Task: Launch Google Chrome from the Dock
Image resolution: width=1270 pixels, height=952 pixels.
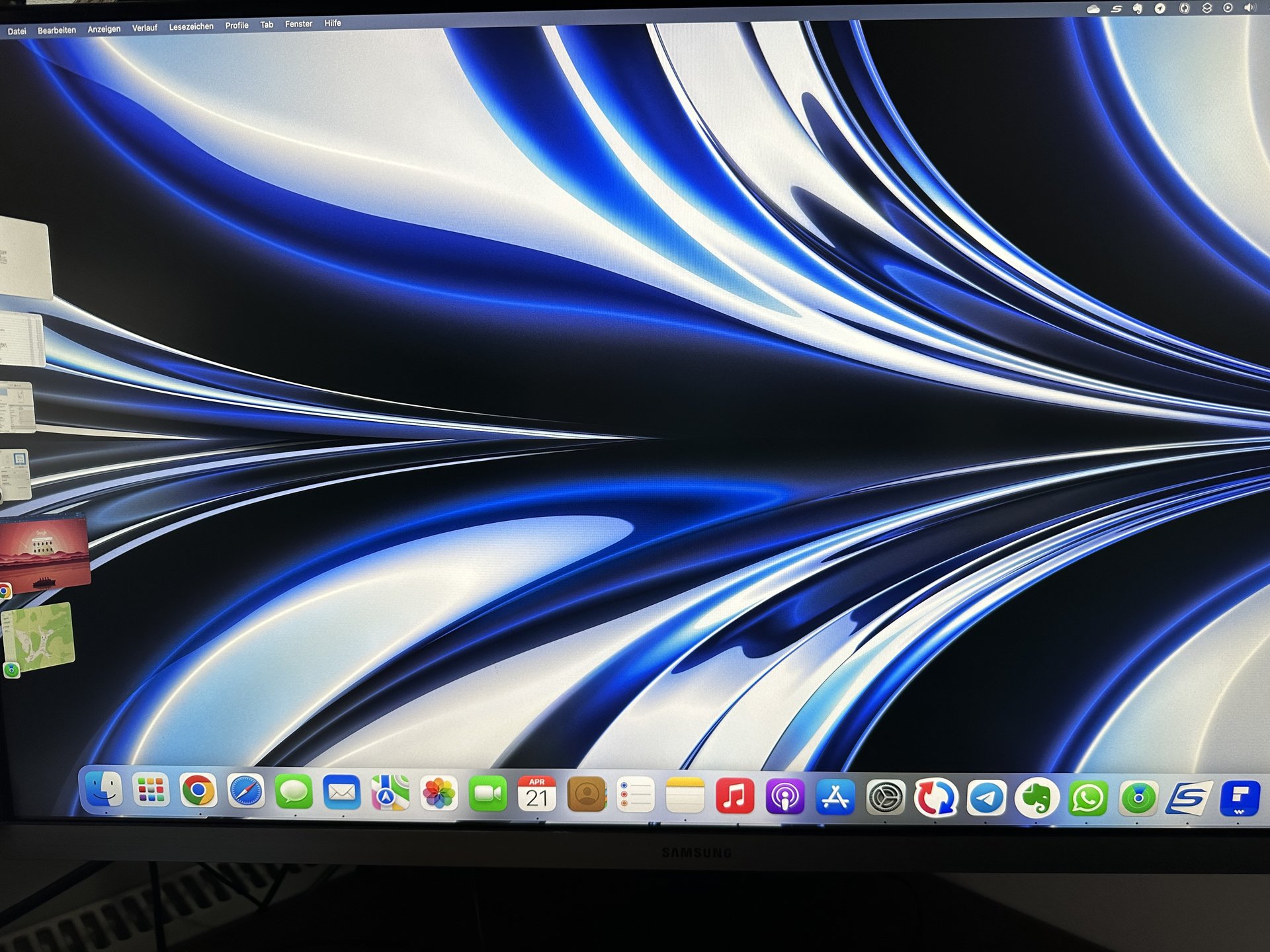Action: [198, 791]
